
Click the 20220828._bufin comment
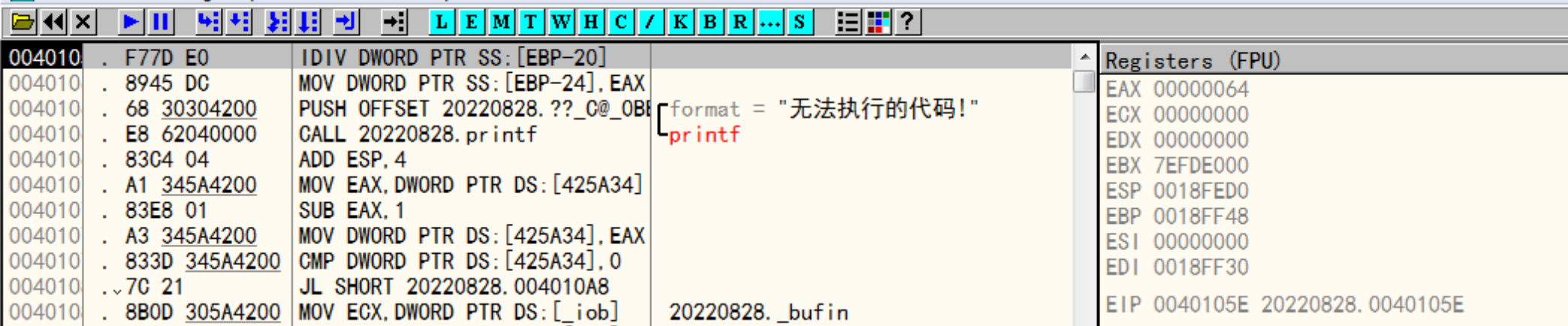[758, 312]
